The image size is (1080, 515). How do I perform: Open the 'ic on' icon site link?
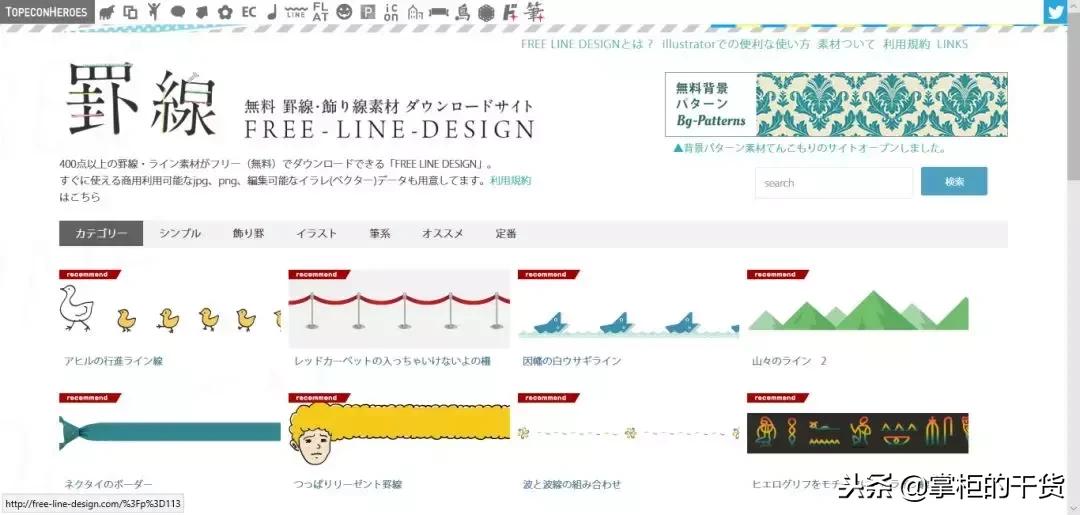(x=391, y=12)
